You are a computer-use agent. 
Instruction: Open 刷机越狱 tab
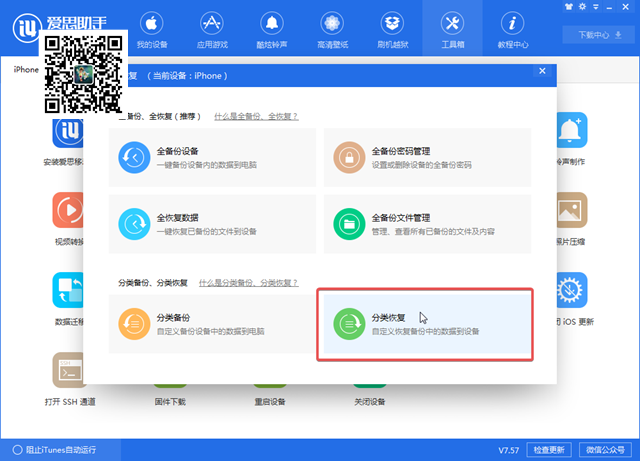point(392,30)
